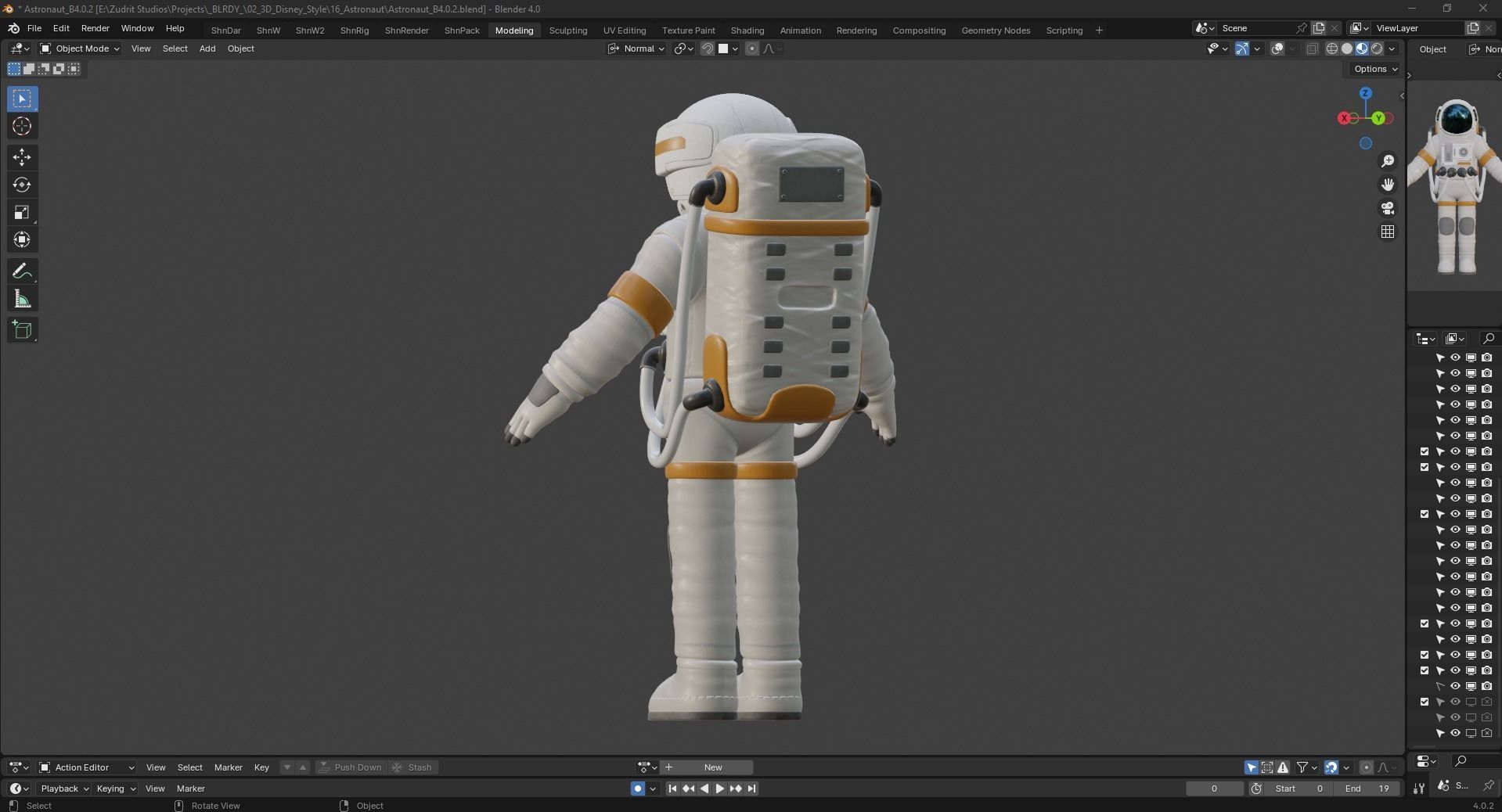Click the pan view hand icon

[x=1388, y=185]
